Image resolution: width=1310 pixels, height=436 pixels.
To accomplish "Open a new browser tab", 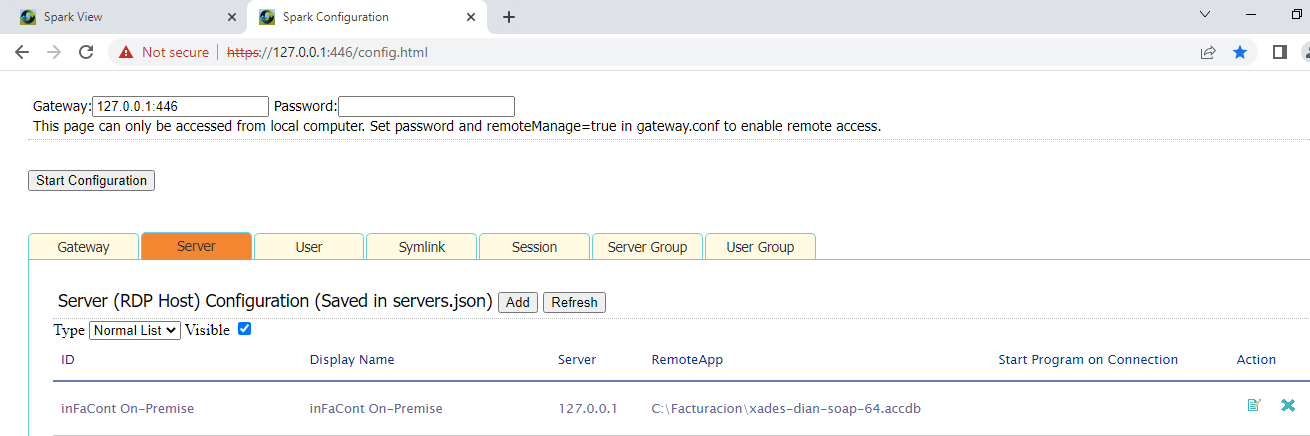I will click(509, 17).
